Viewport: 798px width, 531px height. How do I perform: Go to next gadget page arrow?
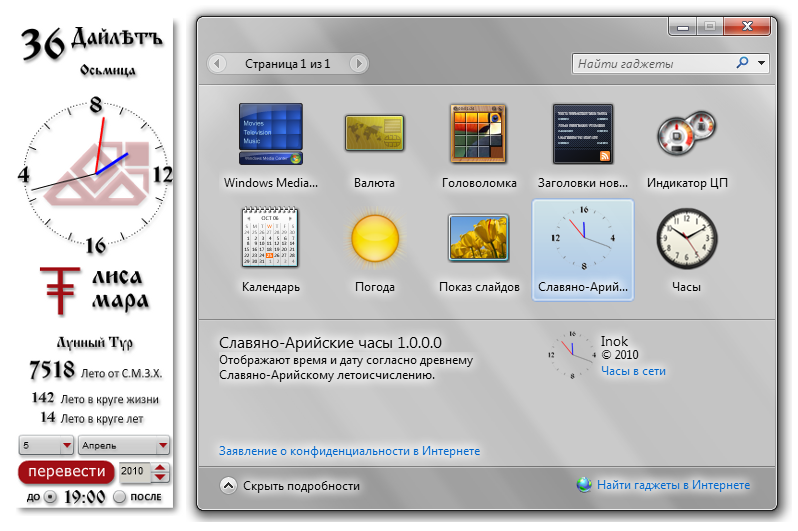point(358,64)
